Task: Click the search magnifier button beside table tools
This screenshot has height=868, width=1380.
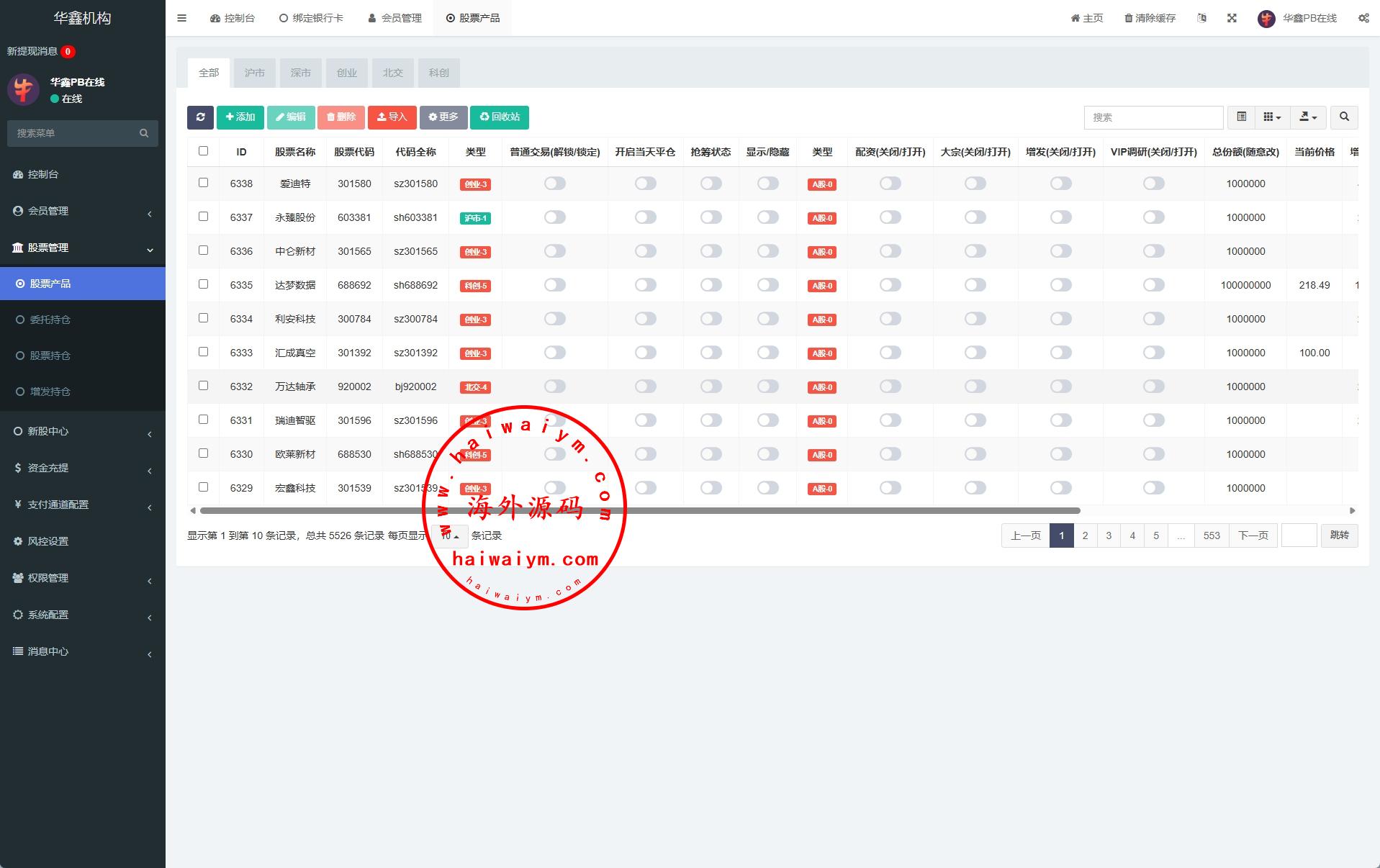Action: pos(1344,117)
